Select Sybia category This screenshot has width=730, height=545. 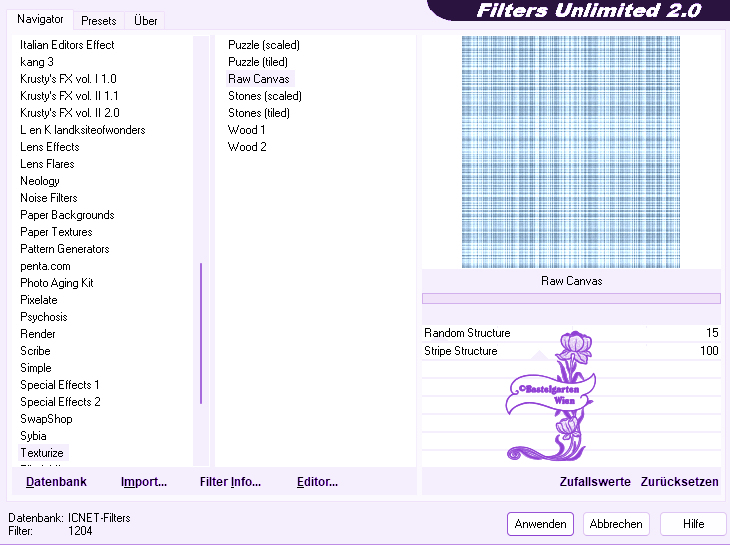pyautogui.click(x=33, y=436)
